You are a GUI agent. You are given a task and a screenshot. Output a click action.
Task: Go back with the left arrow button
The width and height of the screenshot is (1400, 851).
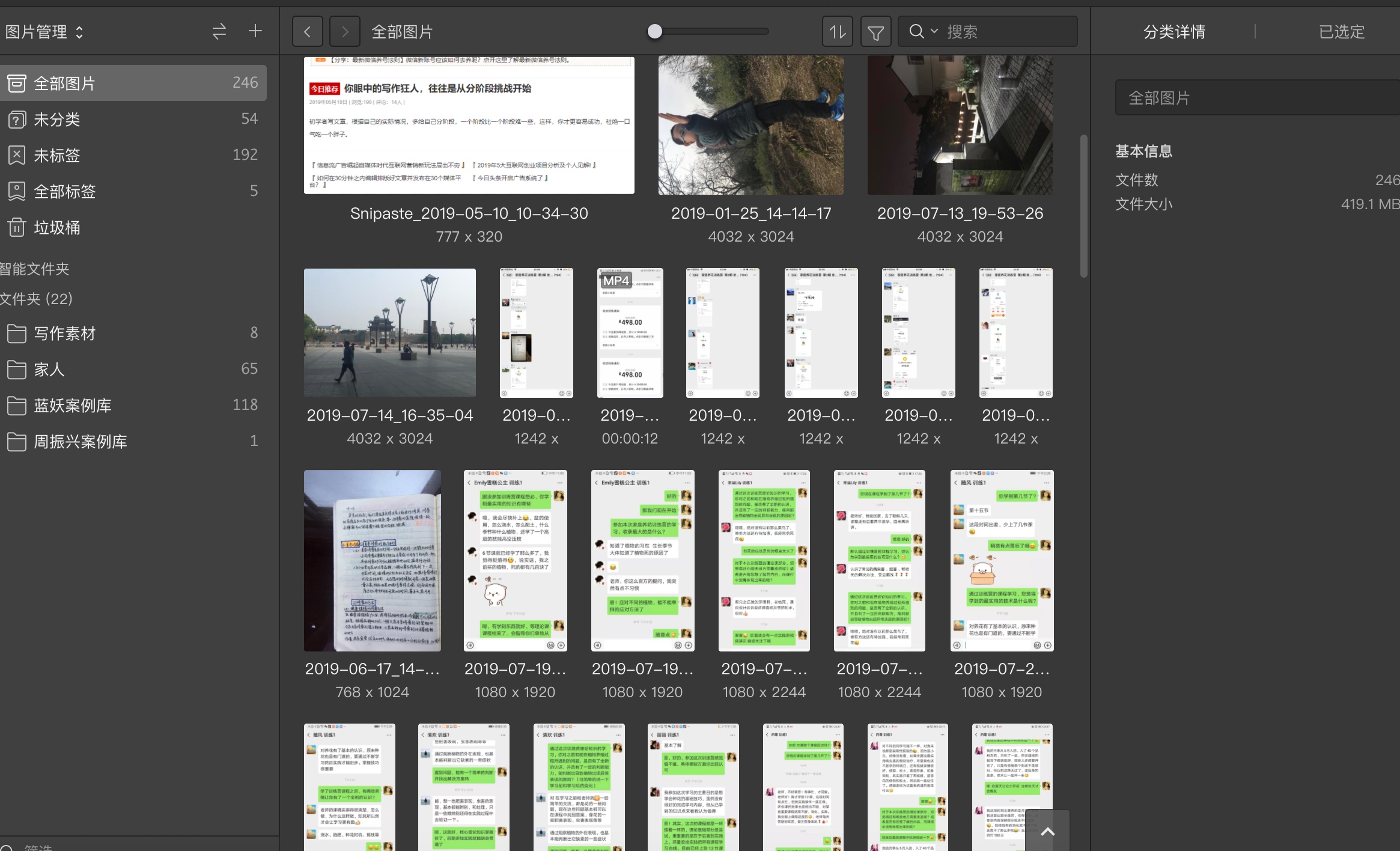coord(307,31)
